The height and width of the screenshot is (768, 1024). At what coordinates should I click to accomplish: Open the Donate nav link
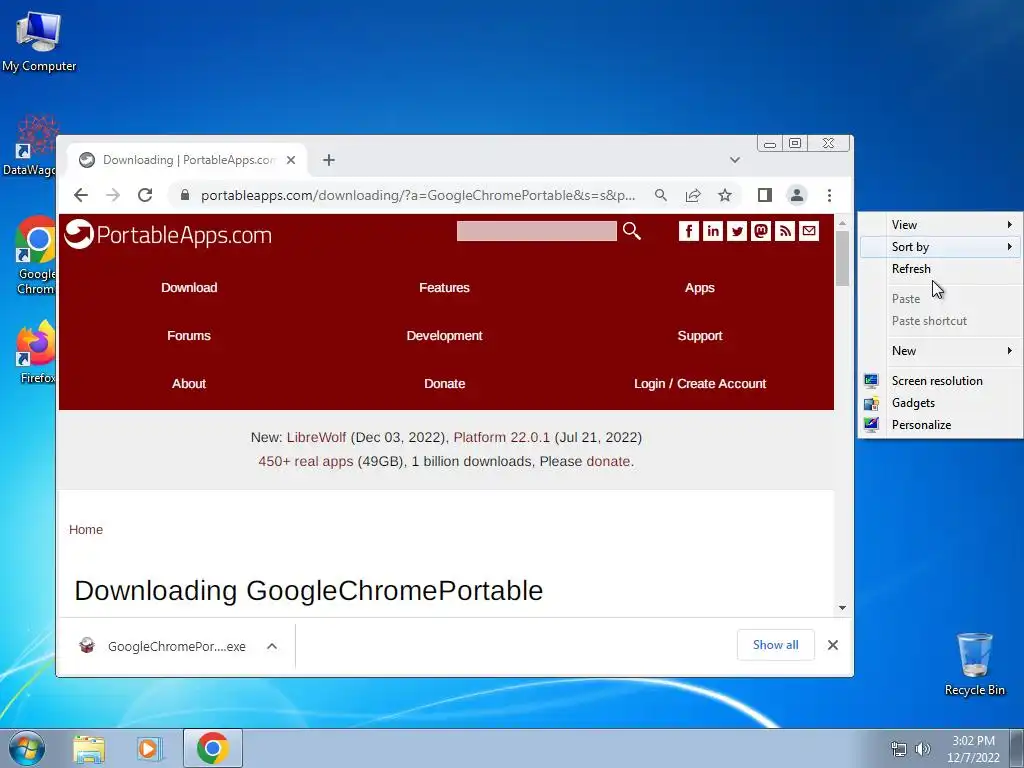[x=444, y=383]
